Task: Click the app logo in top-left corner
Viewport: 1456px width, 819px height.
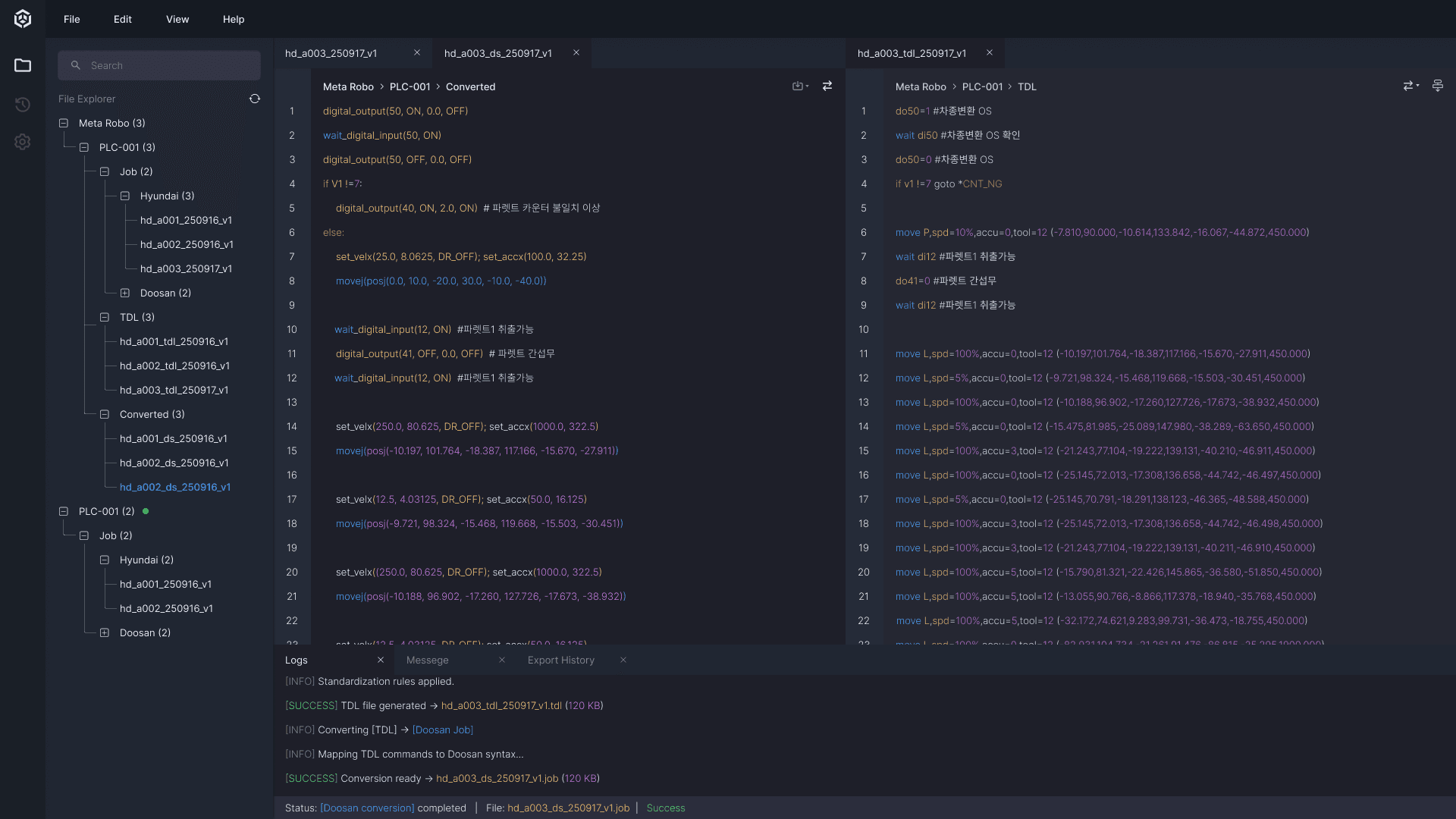Action: (x=23, y=19)
